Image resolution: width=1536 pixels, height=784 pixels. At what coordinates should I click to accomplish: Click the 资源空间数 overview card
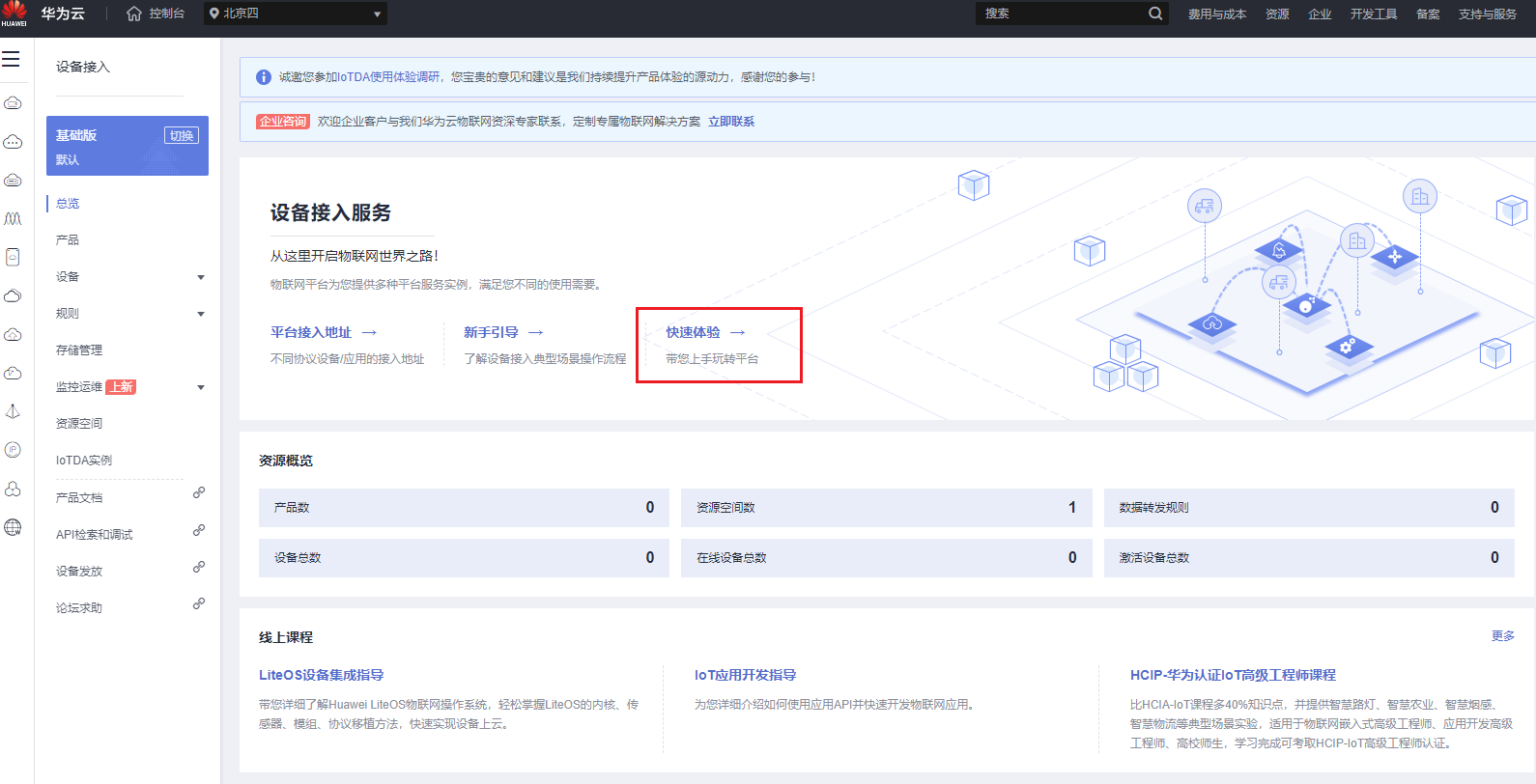(x=887, y=508)
